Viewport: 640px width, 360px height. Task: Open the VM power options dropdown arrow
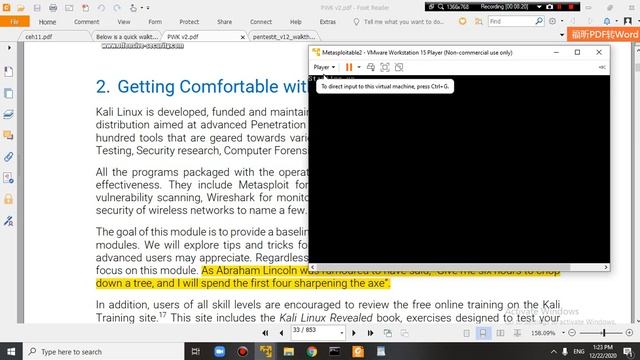(x=359, y=67)
